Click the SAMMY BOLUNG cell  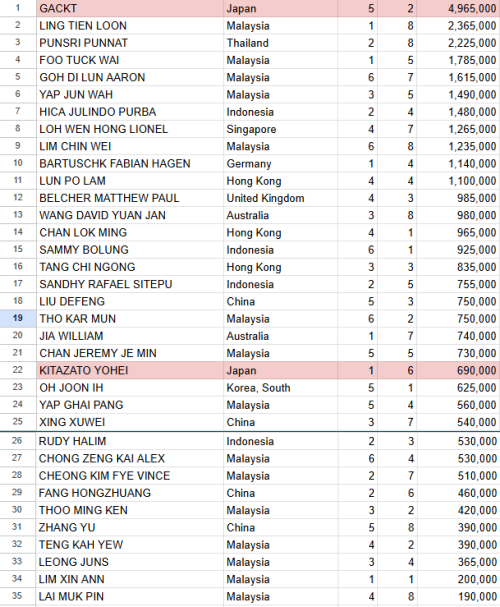(x=130, y=250)
